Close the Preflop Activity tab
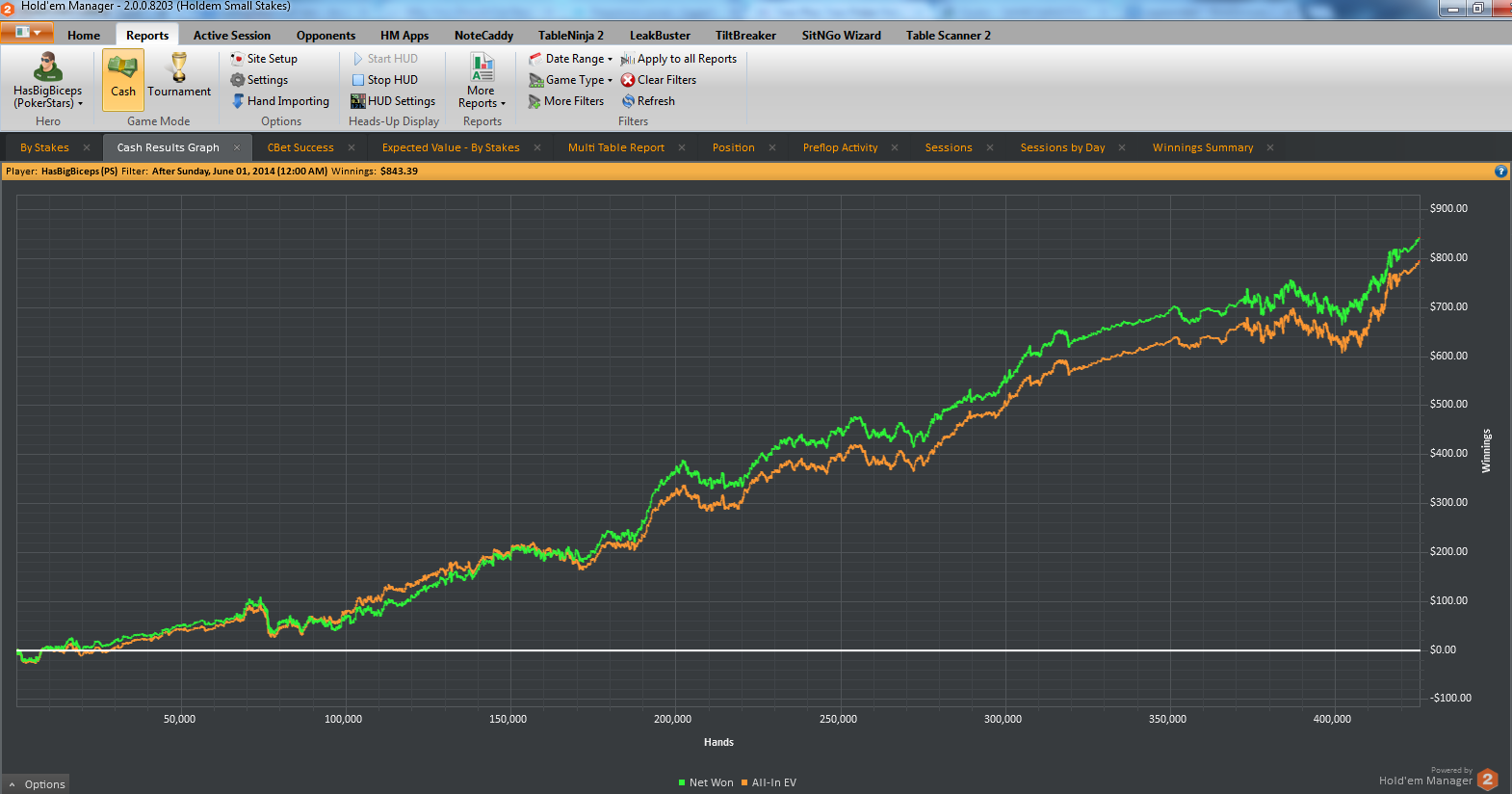The image size is (1512, 794). [x=895, y=147]
